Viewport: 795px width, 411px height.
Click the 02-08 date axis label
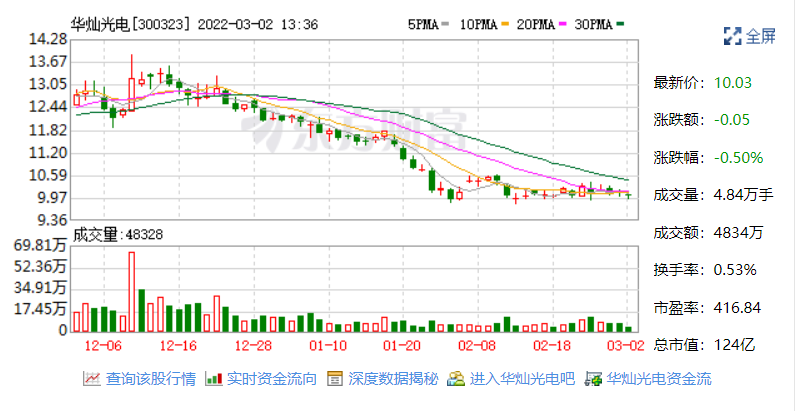(x=479, y=346)
